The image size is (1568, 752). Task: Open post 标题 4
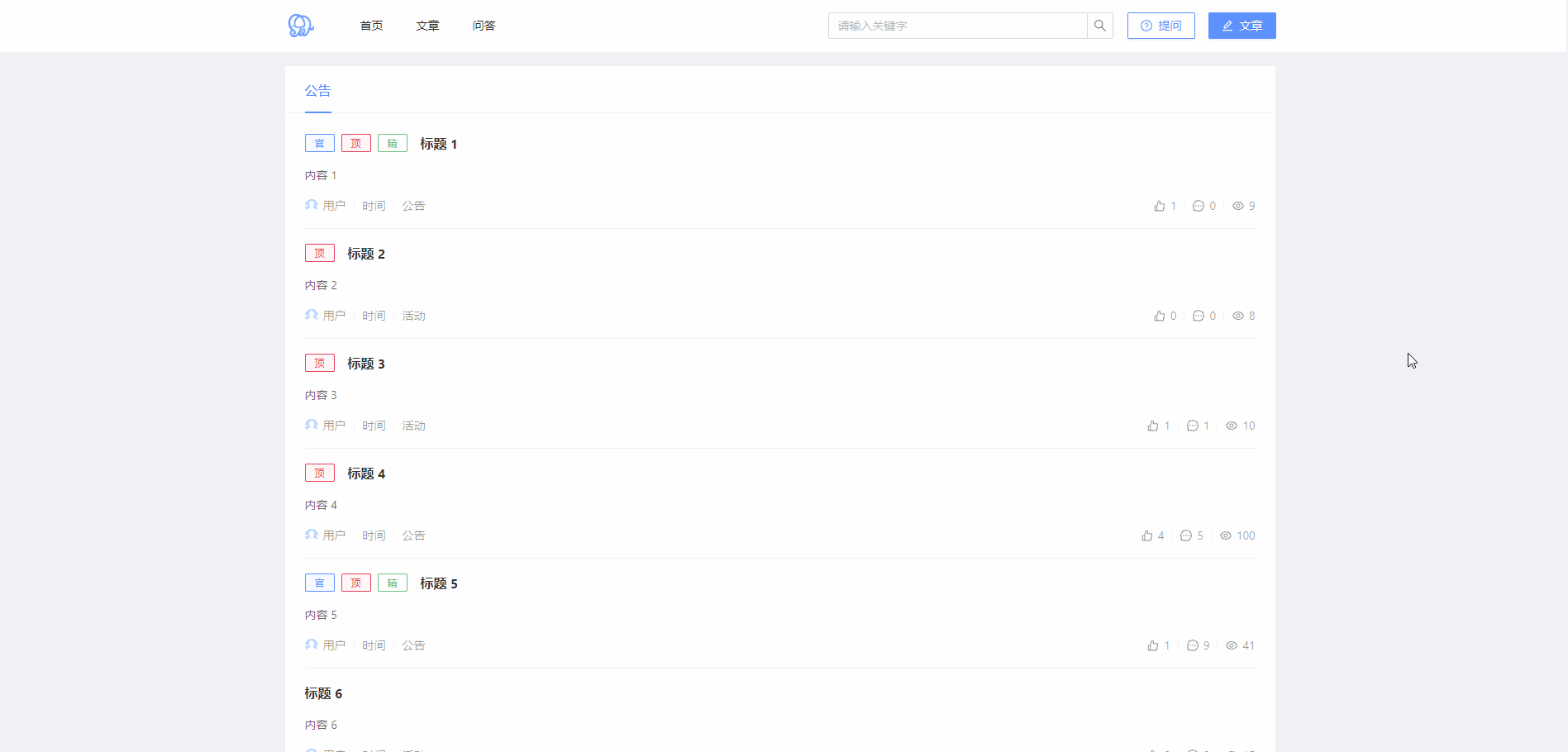click(366, 474)
